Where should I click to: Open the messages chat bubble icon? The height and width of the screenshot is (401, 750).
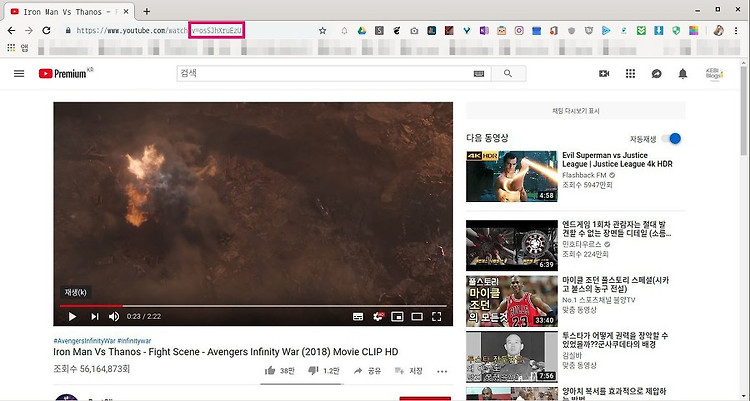[x=657, y=74]
